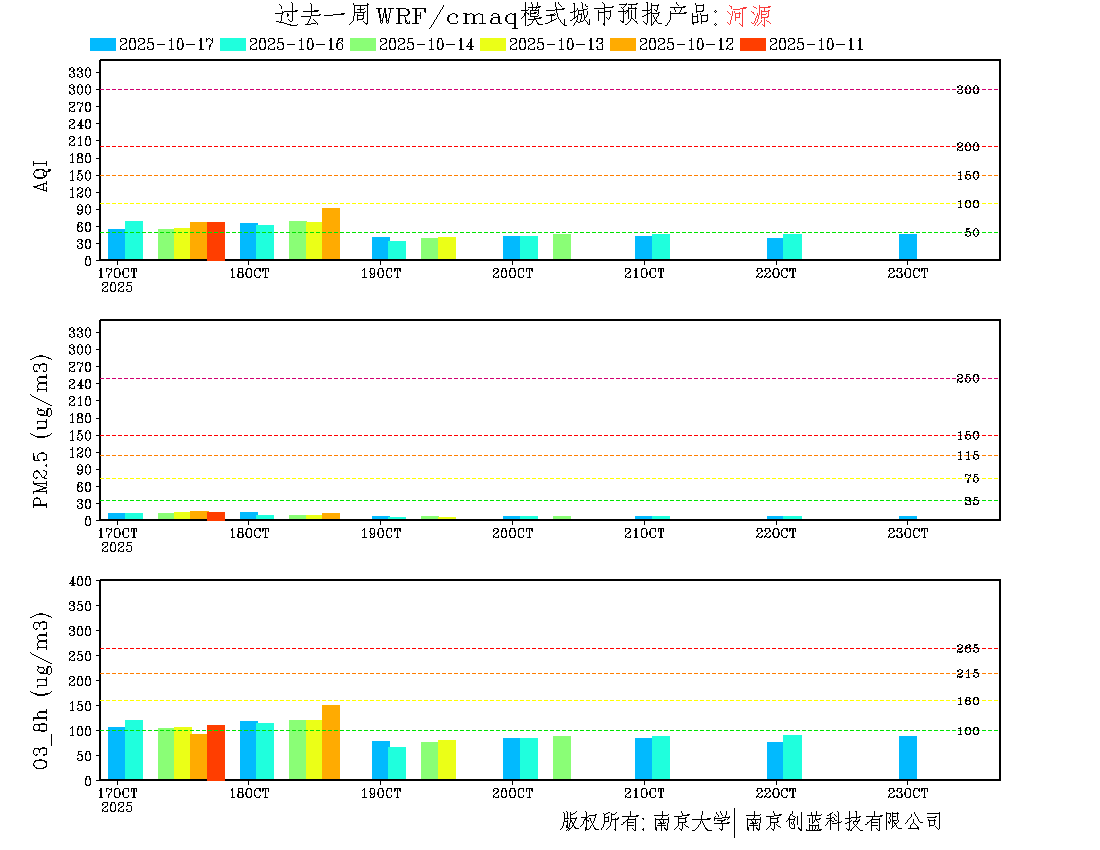
Task: Click the red city name 河源 in title
Action: tap(749, 17)
